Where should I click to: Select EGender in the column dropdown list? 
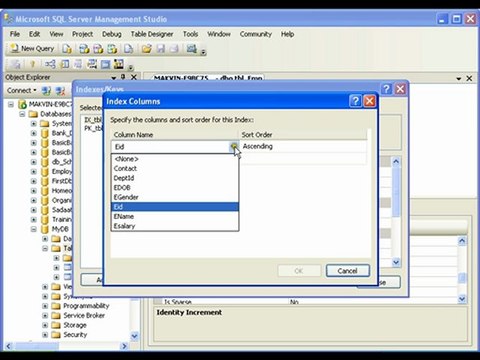click(x=175, y=197)
